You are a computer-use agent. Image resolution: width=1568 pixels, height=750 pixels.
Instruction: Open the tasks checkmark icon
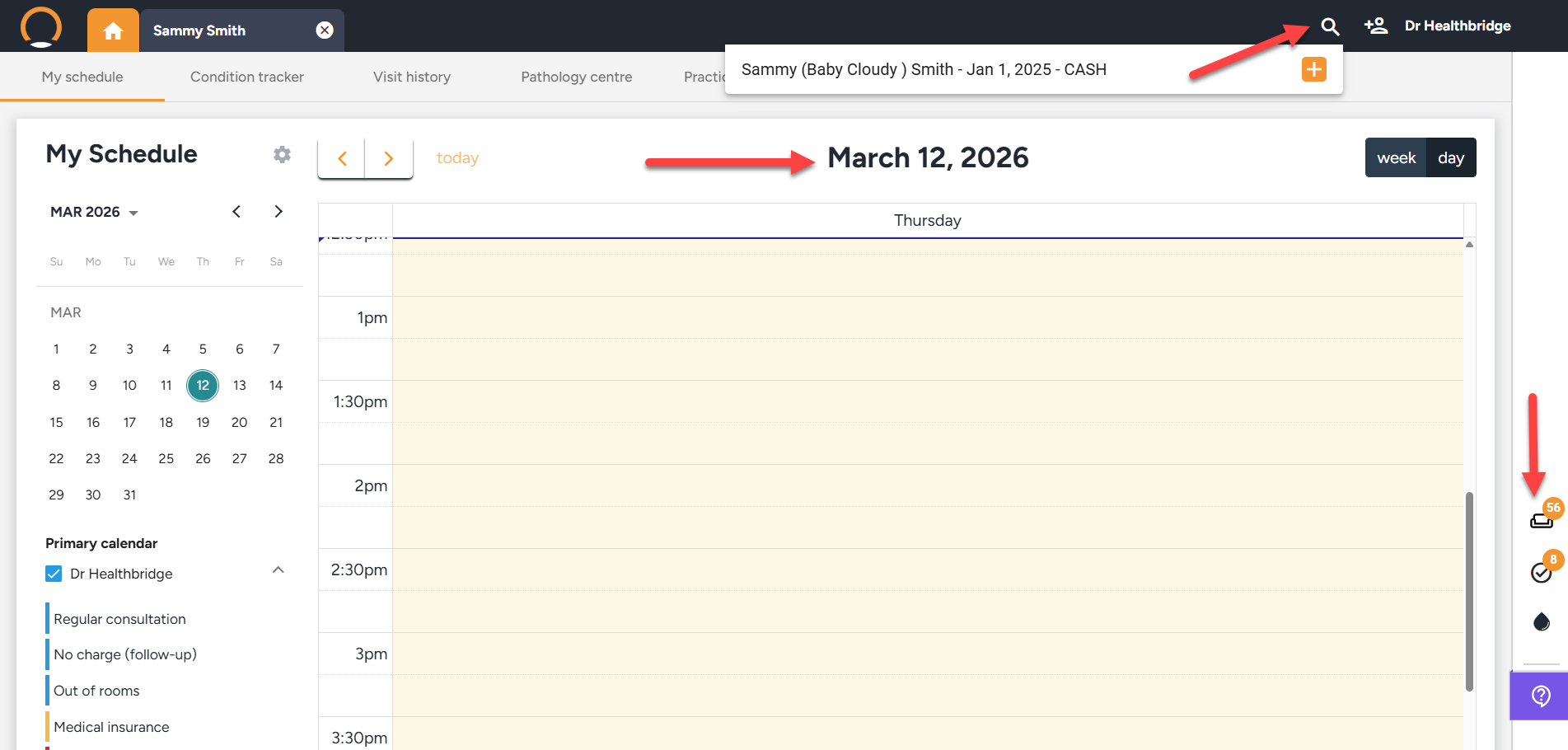[1541, 572]
